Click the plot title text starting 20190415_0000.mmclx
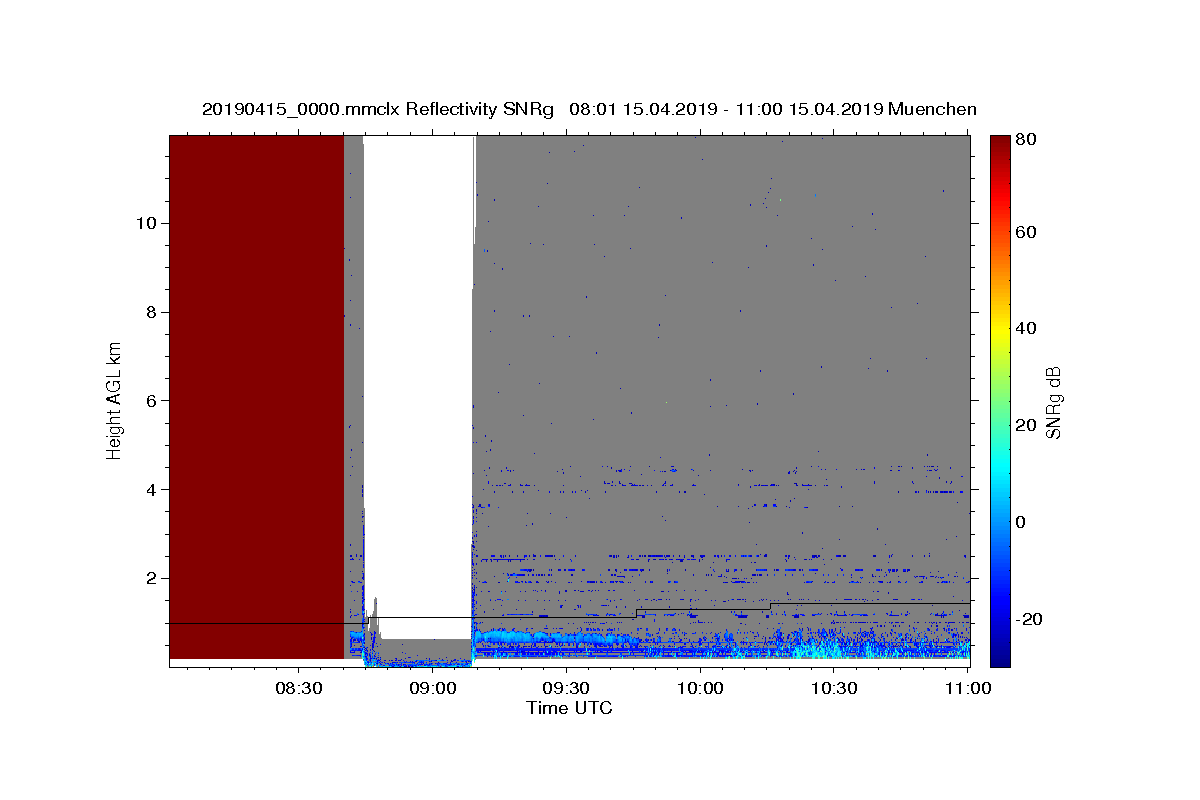 (x=589, y=109)
